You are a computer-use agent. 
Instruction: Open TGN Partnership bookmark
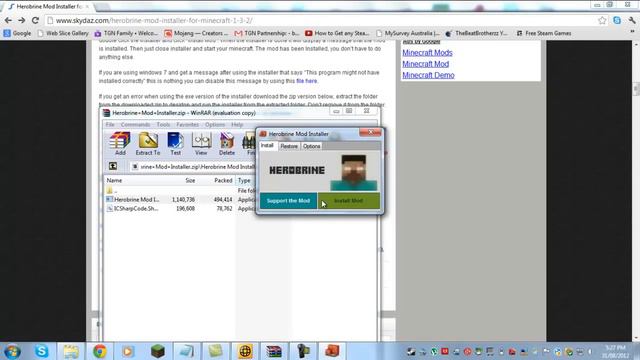pos(267,33)
